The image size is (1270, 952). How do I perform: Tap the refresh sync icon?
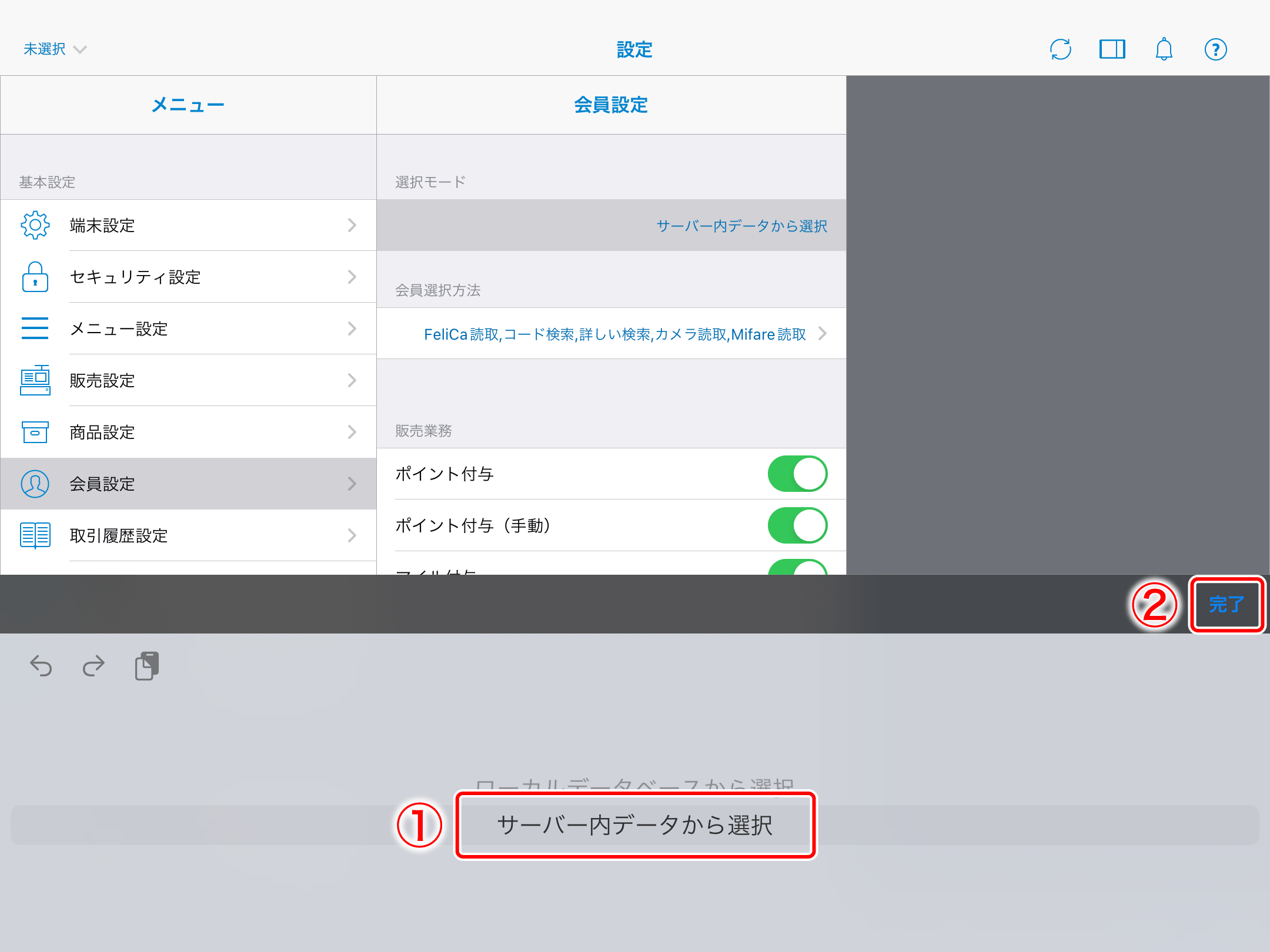1061,49
